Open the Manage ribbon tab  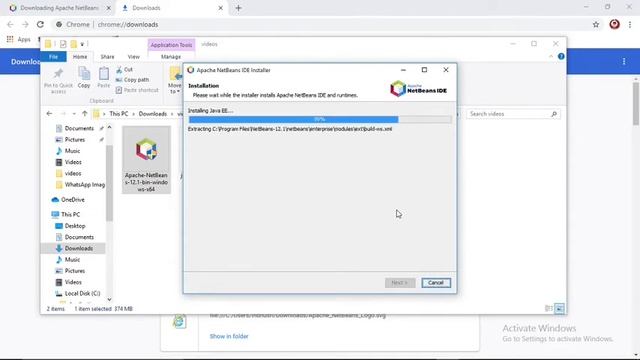point(171,57)
